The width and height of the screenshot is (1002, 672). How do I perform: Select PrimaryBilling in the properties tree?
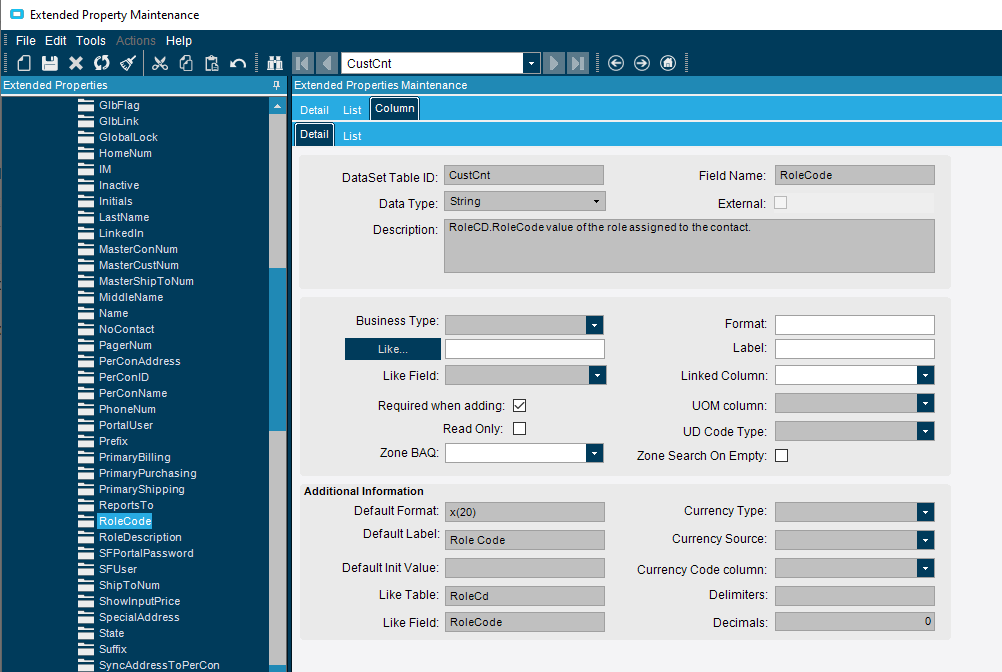(135, 457)
